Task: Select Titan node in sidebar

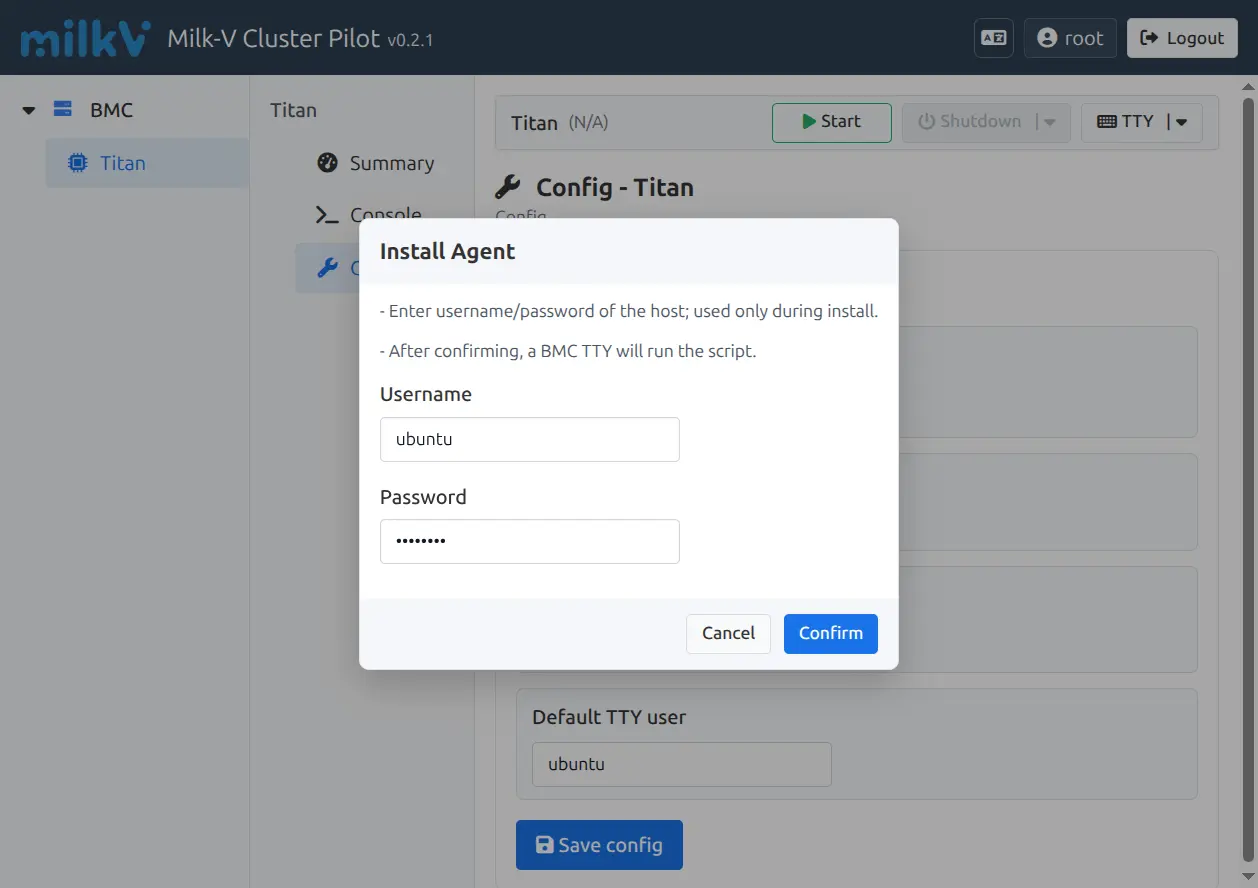Action: [123, 163]
